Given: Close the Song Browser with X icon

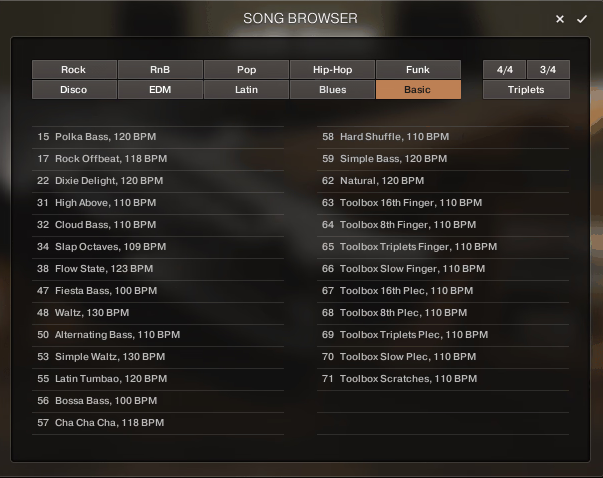Looking at the screenshot, I should (x=560, y=19).
